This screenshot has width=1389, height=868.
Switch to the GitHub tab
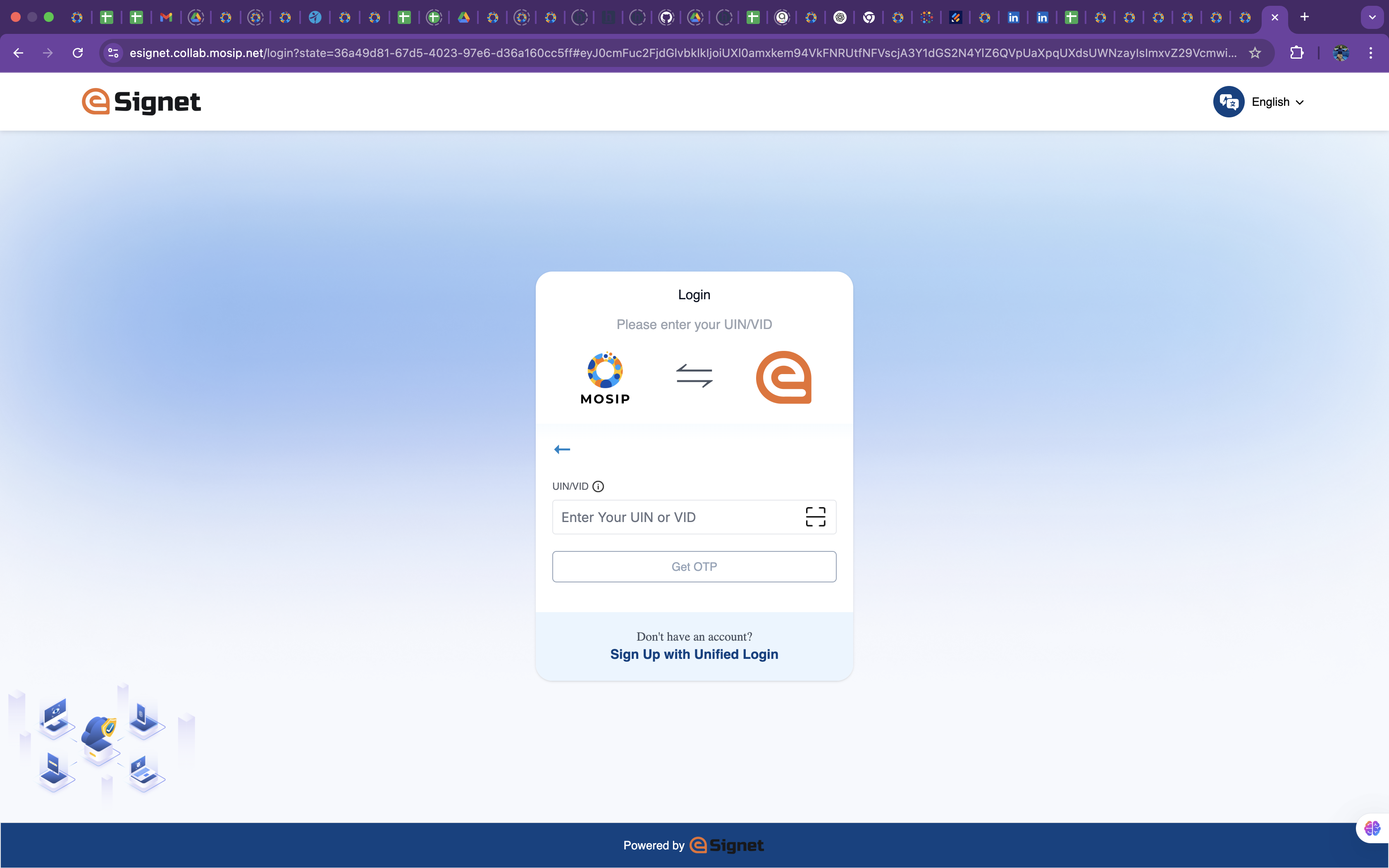click(666, 17)
